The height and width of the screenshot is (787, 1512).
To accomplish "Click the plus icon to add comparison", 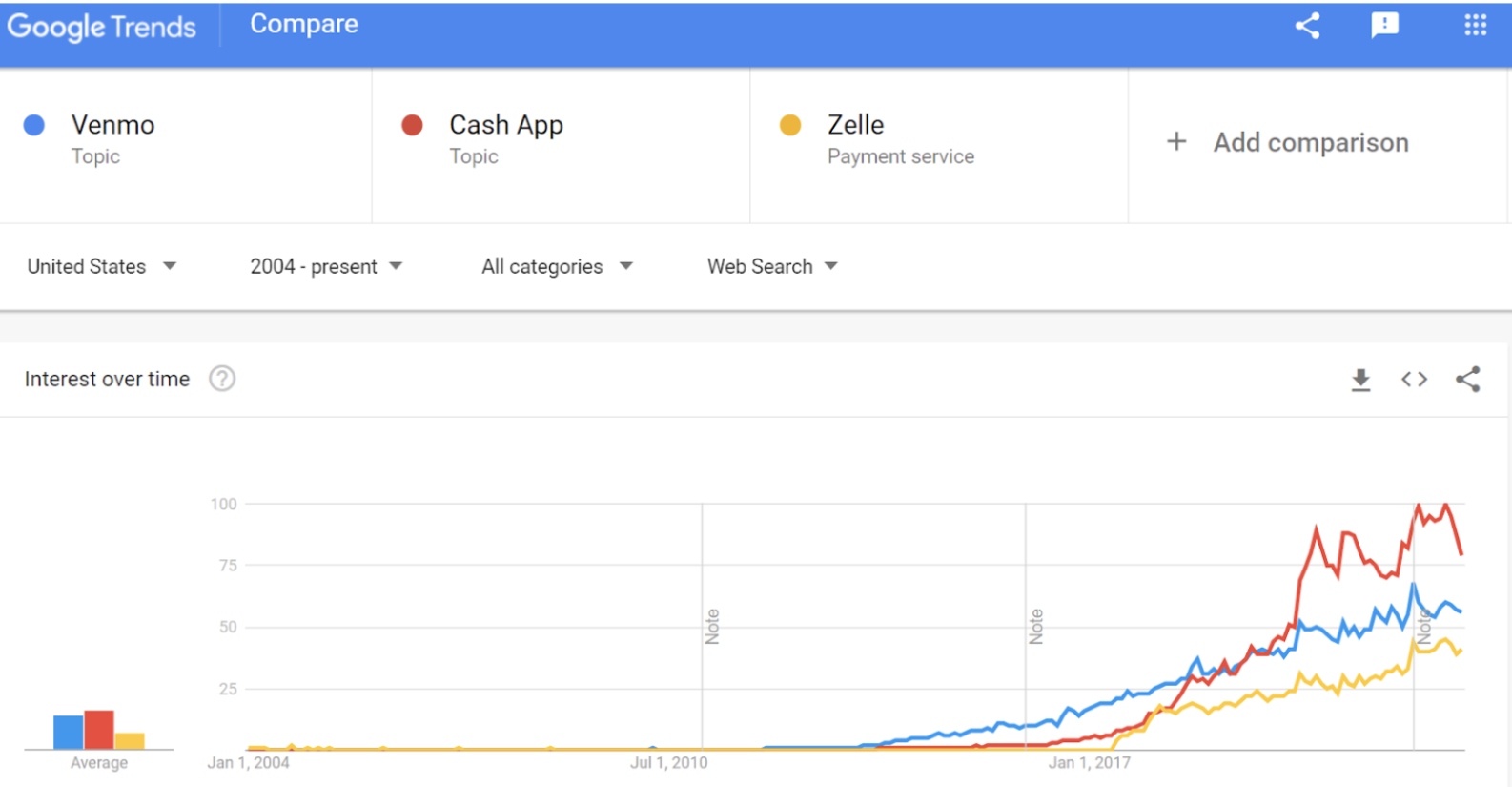I will [1176, 142].
